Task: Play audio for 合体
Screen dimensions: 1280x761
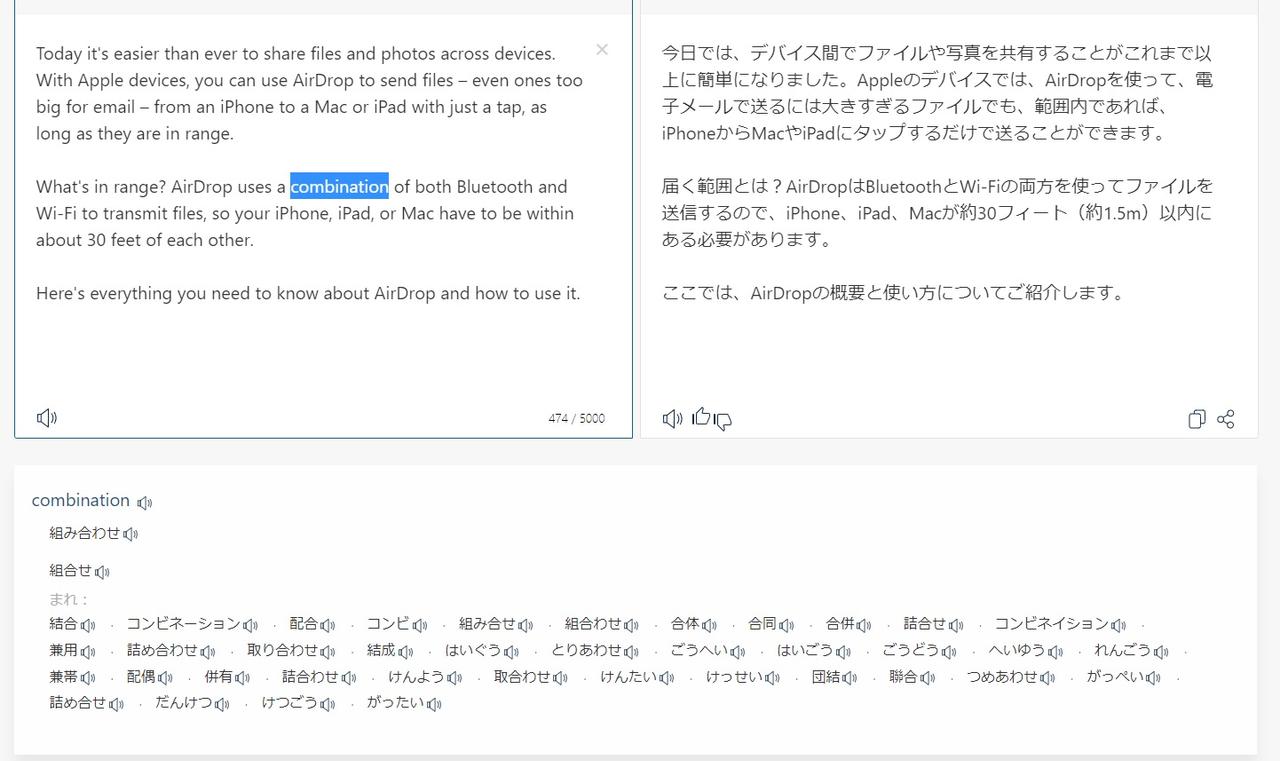Action: point(709,625)
